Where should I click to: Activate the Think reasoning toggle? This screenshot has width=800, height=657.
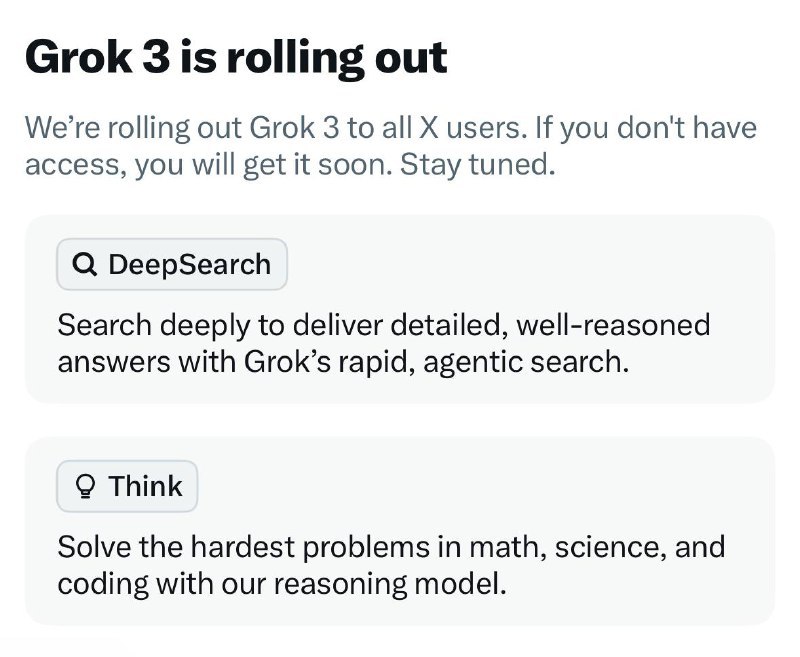pos(127,487)
